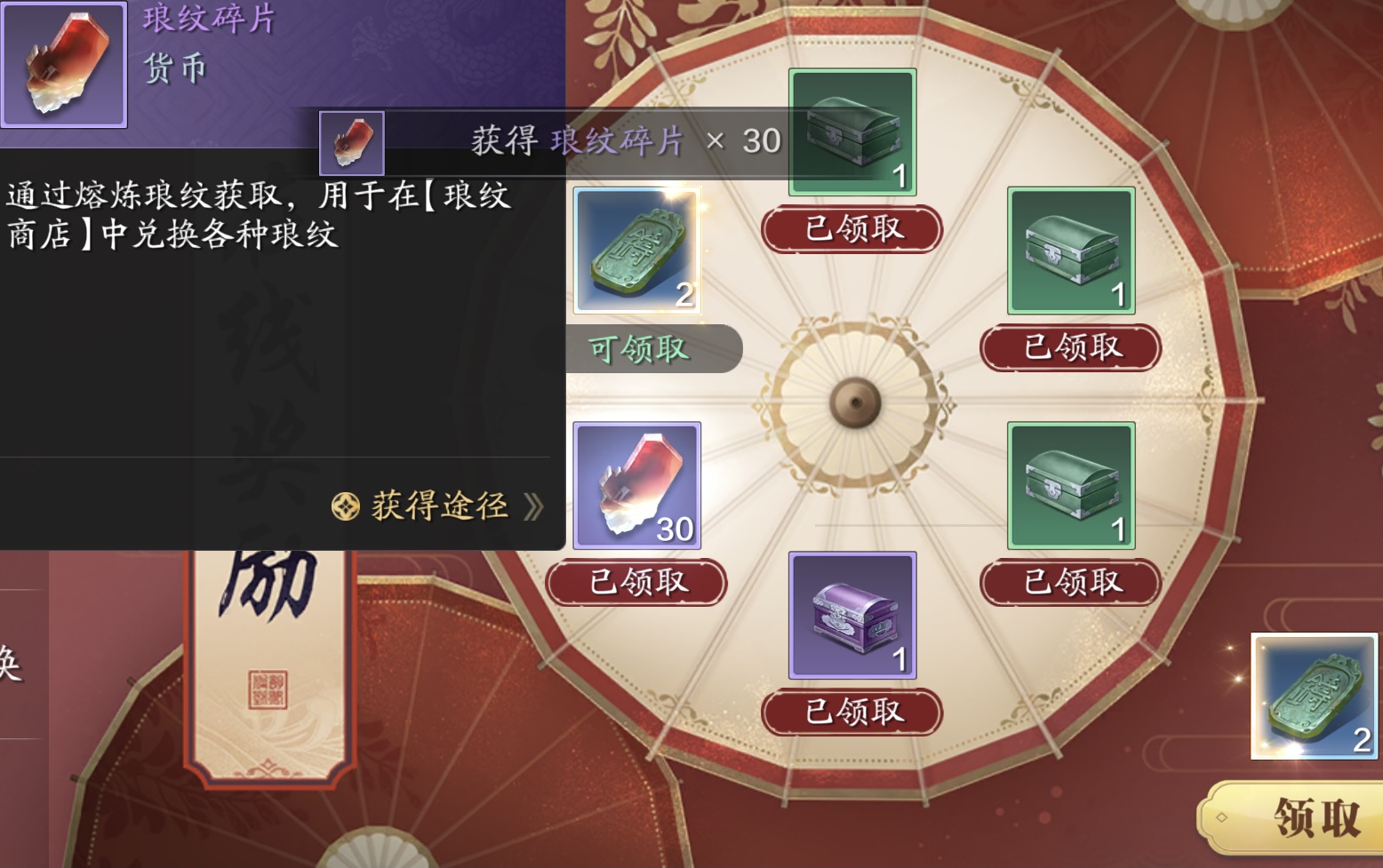This screenshot has height=868, width=1383.
Task: Click the top green chest on wheel
Action: (x=852, y=132)
